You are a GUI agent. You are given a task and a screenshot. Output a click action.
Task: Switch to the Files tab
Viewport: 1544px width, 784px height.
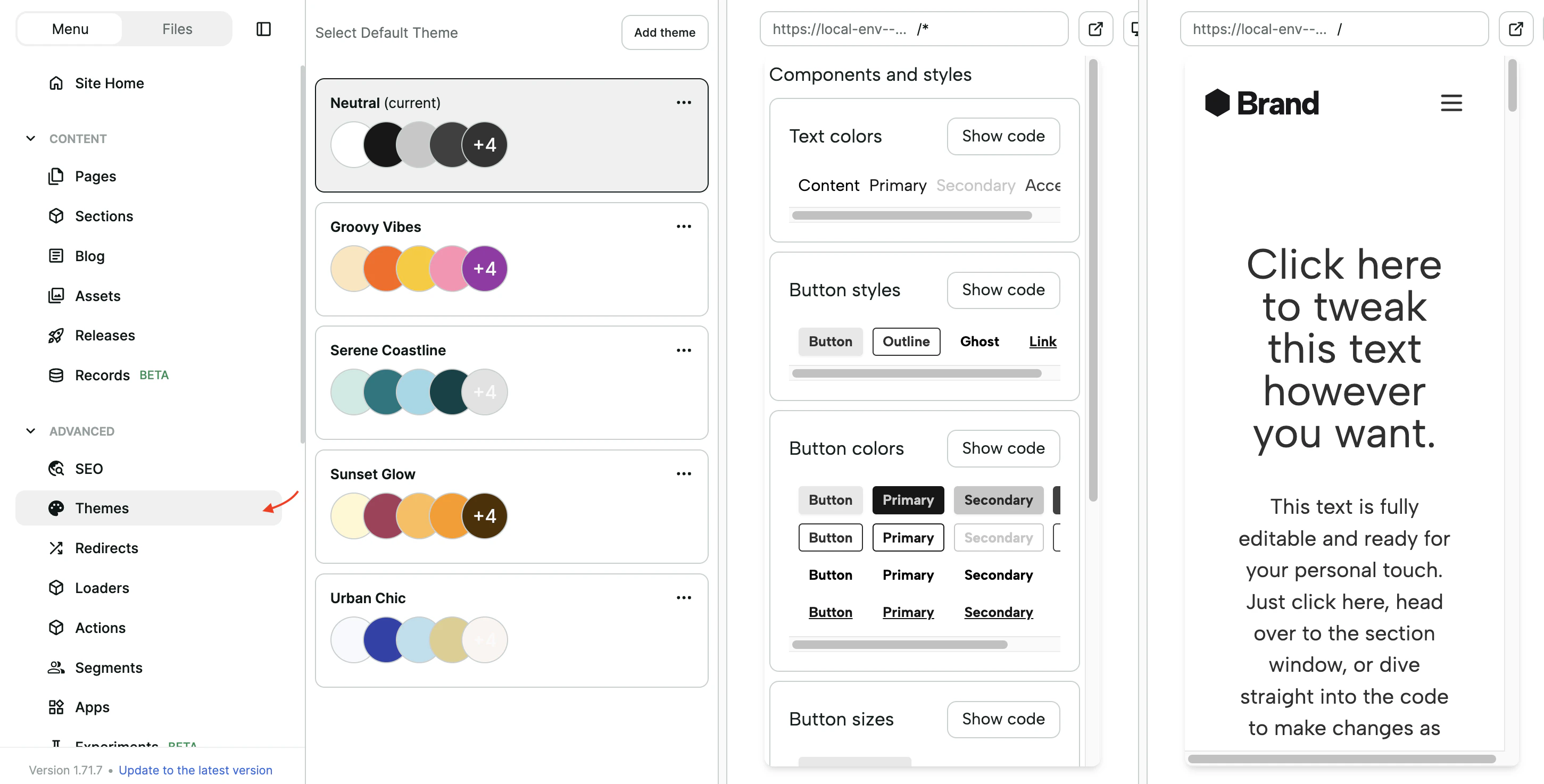[176, 28]
